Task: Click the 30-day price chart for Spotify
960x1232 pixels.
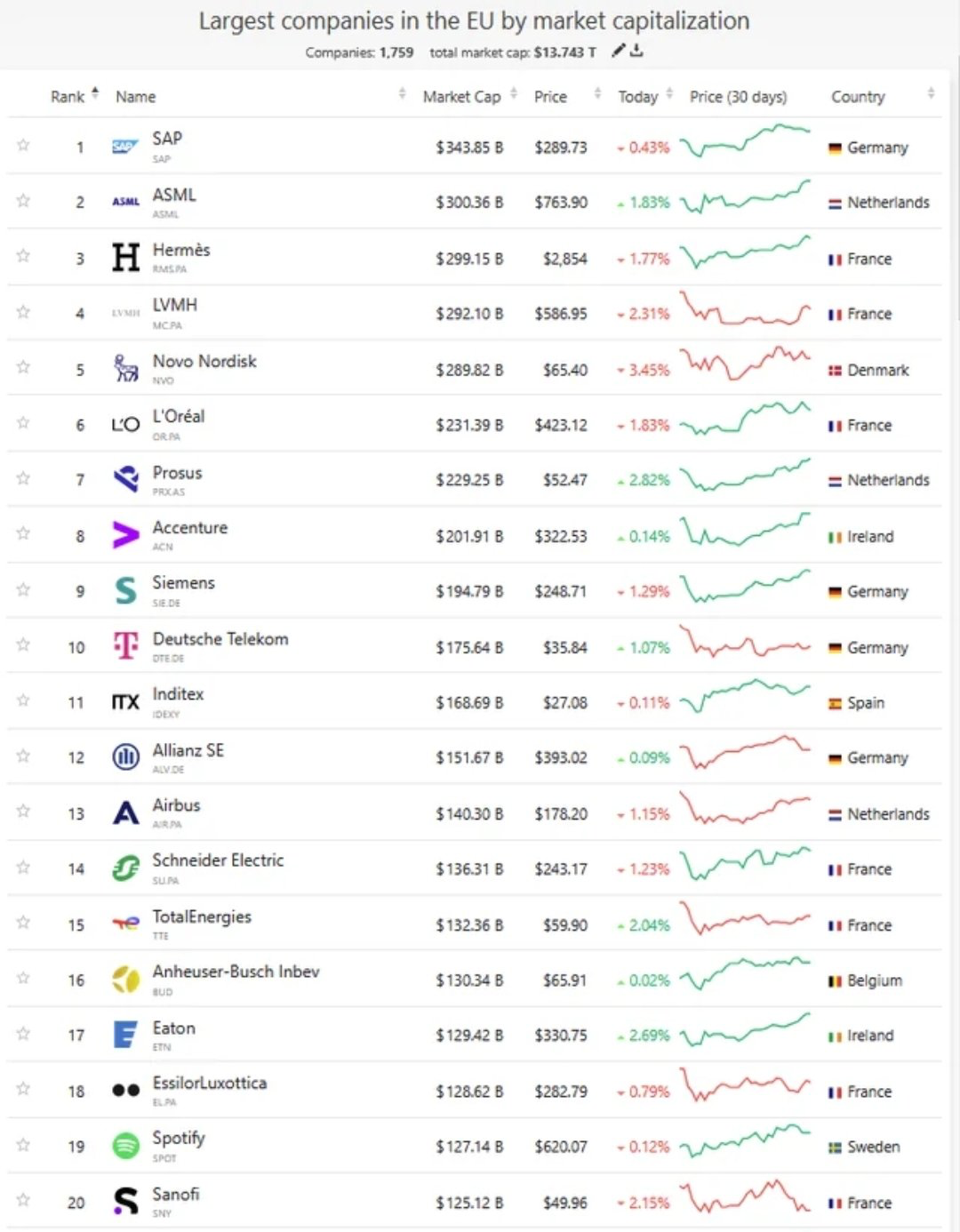Action: coord(745,1140)
